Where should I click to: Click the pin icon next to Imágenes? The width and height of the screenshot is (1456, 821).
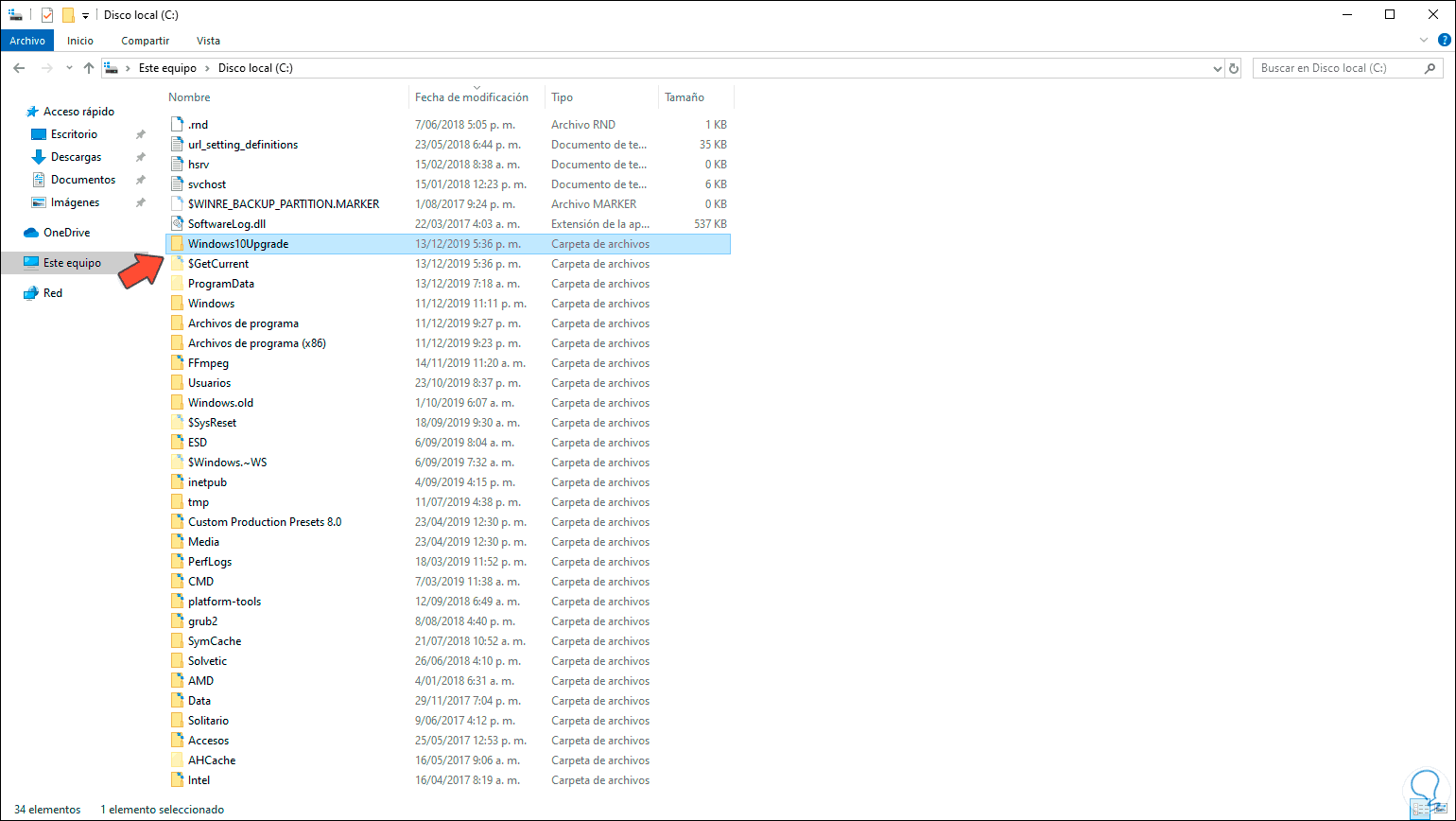coord(141,202)
